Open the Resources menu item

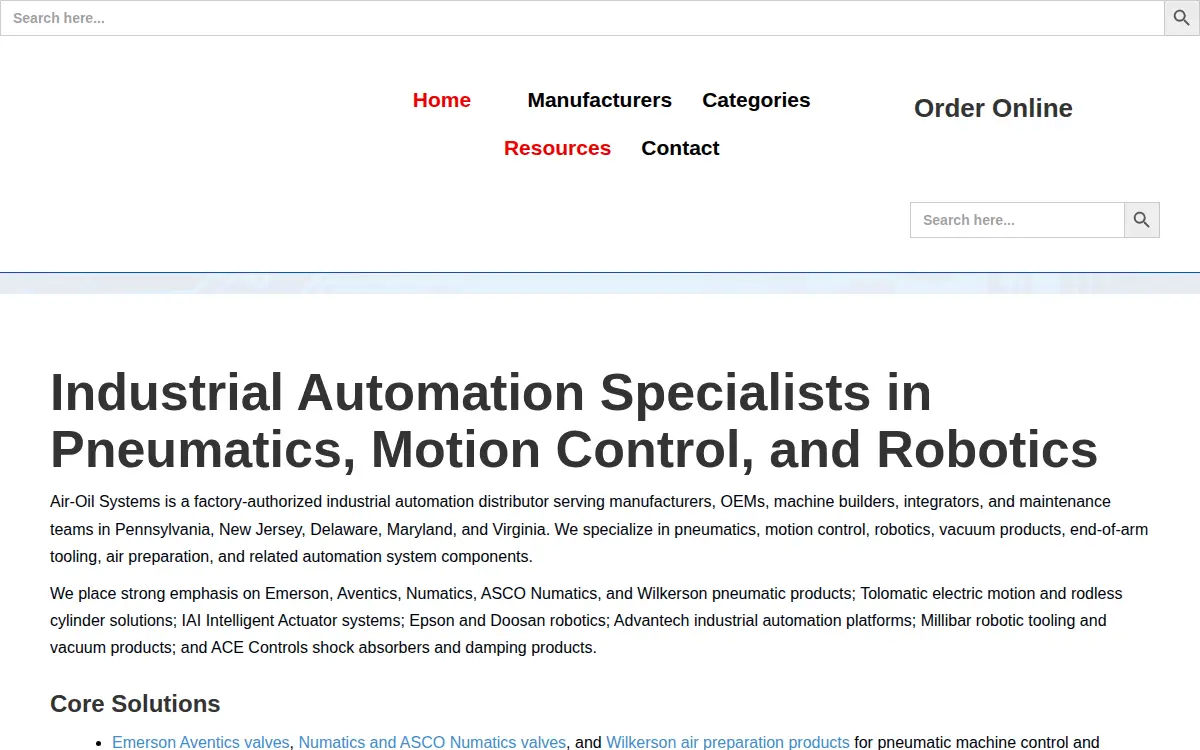(x=557, y=148)
